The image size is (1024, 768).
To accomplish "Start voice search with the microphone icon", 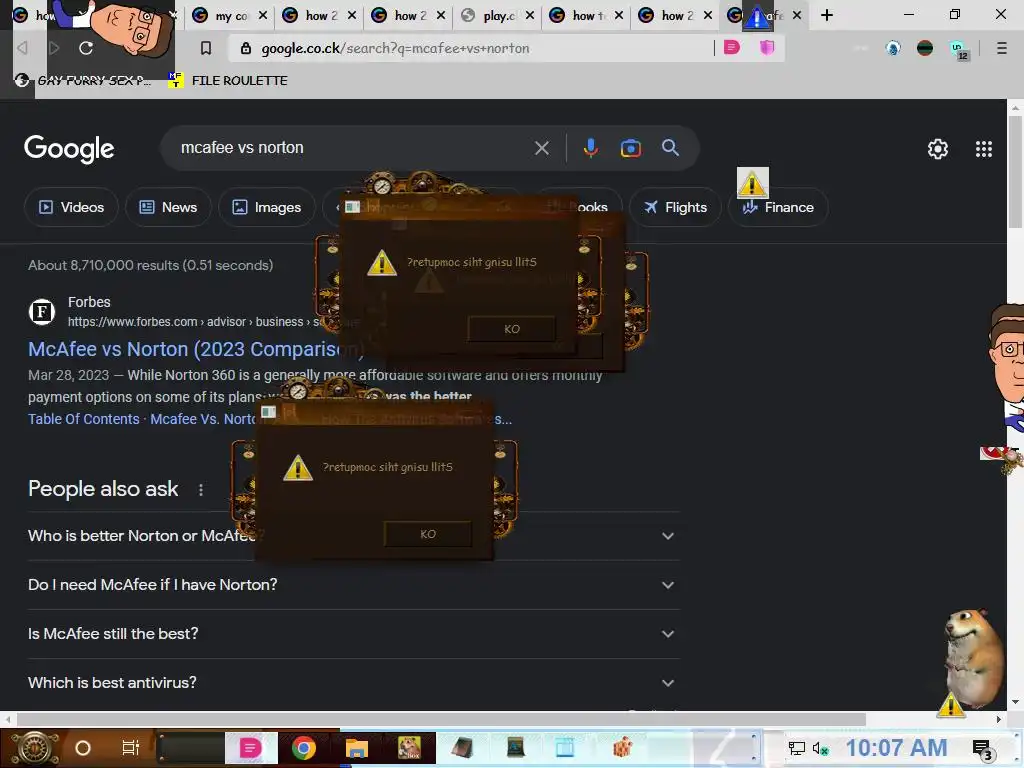I will click(590, 148).
